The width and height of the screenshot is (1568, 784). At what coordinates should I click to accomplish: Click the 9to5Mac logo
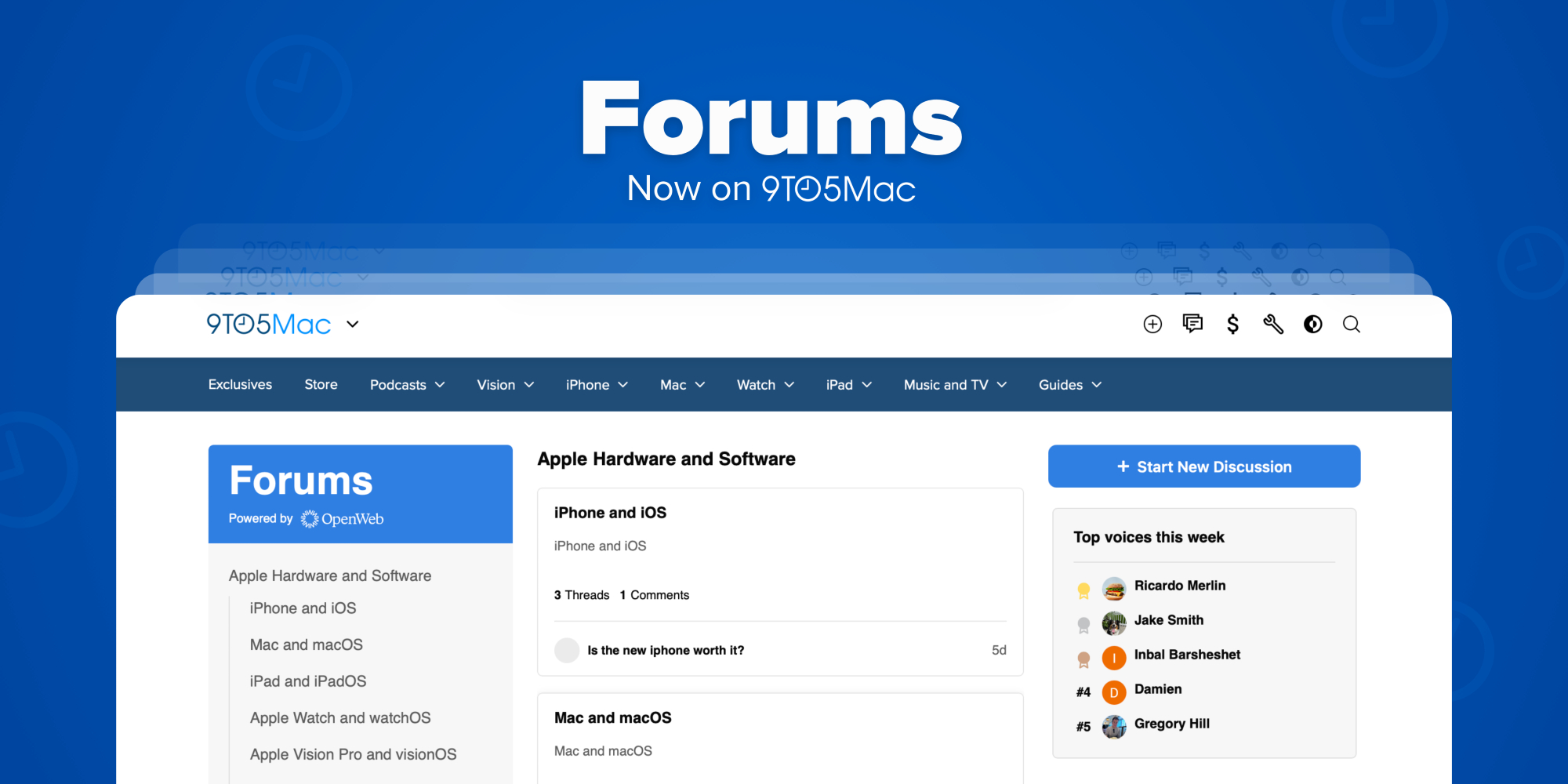pos(268,325)
